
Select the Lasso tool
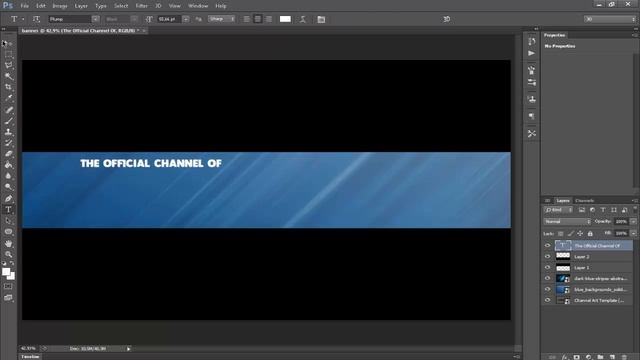(8, 65)
